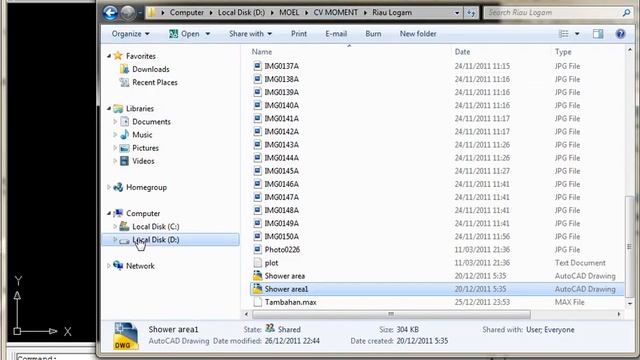Select file IMG0150A
The width and height of the screenshot is (640, 360).
pos(282,236)
